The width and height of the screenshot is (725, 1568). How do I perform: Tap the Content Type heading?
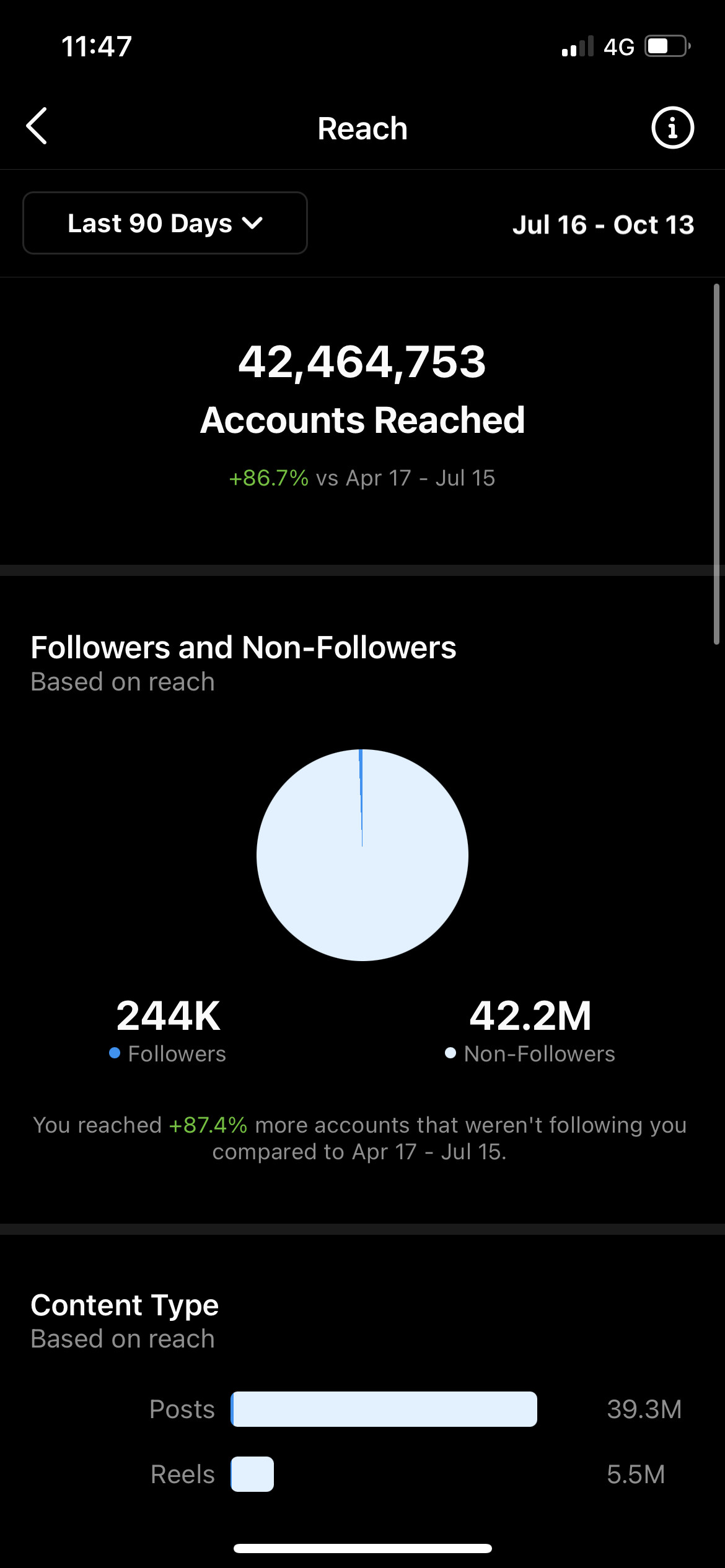click(x=125, y=1305)
